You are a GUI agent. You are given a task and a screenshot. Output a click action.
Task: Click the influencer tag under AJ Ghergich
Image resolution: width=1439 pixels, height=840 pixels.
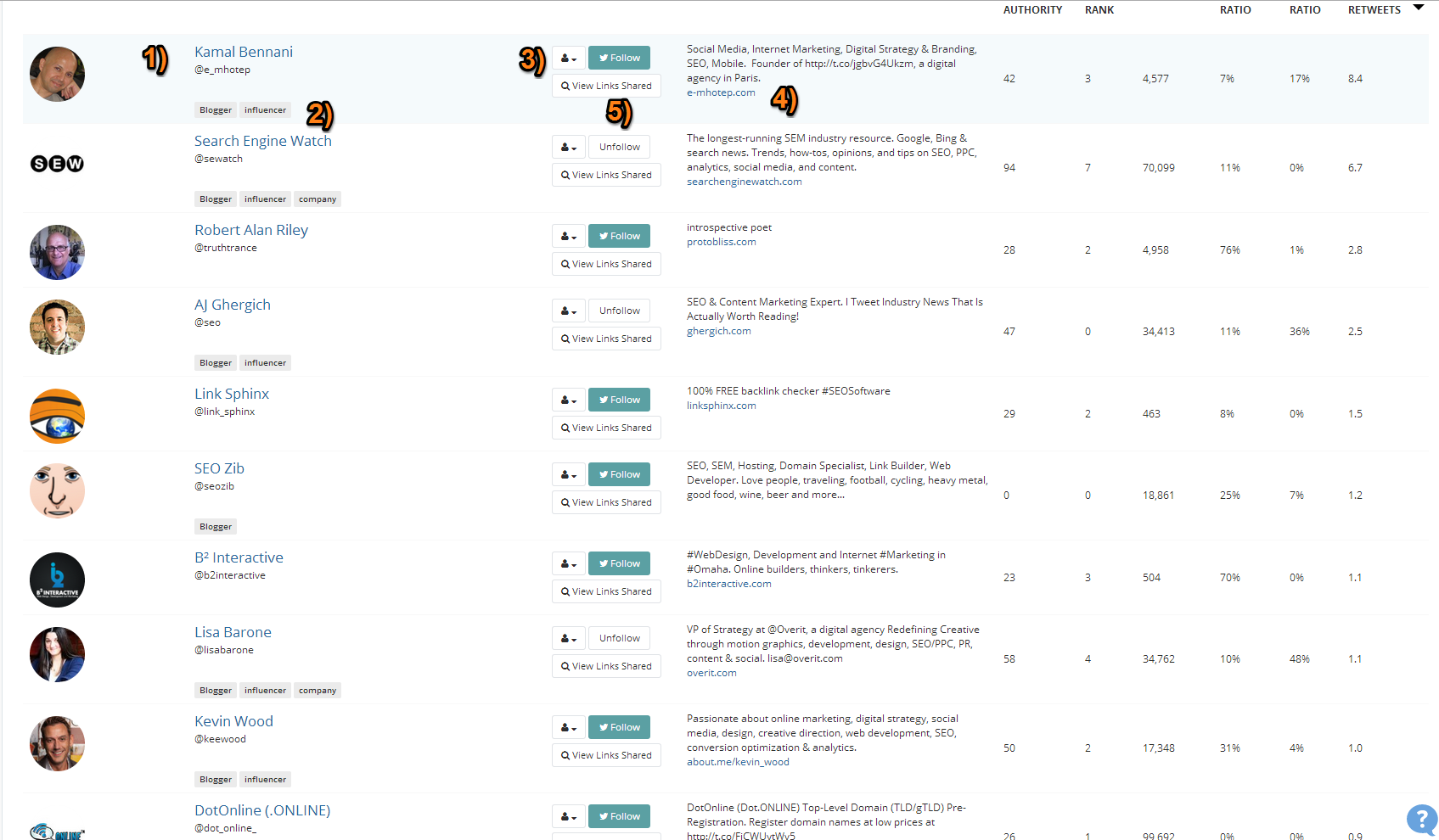[265, 363]
